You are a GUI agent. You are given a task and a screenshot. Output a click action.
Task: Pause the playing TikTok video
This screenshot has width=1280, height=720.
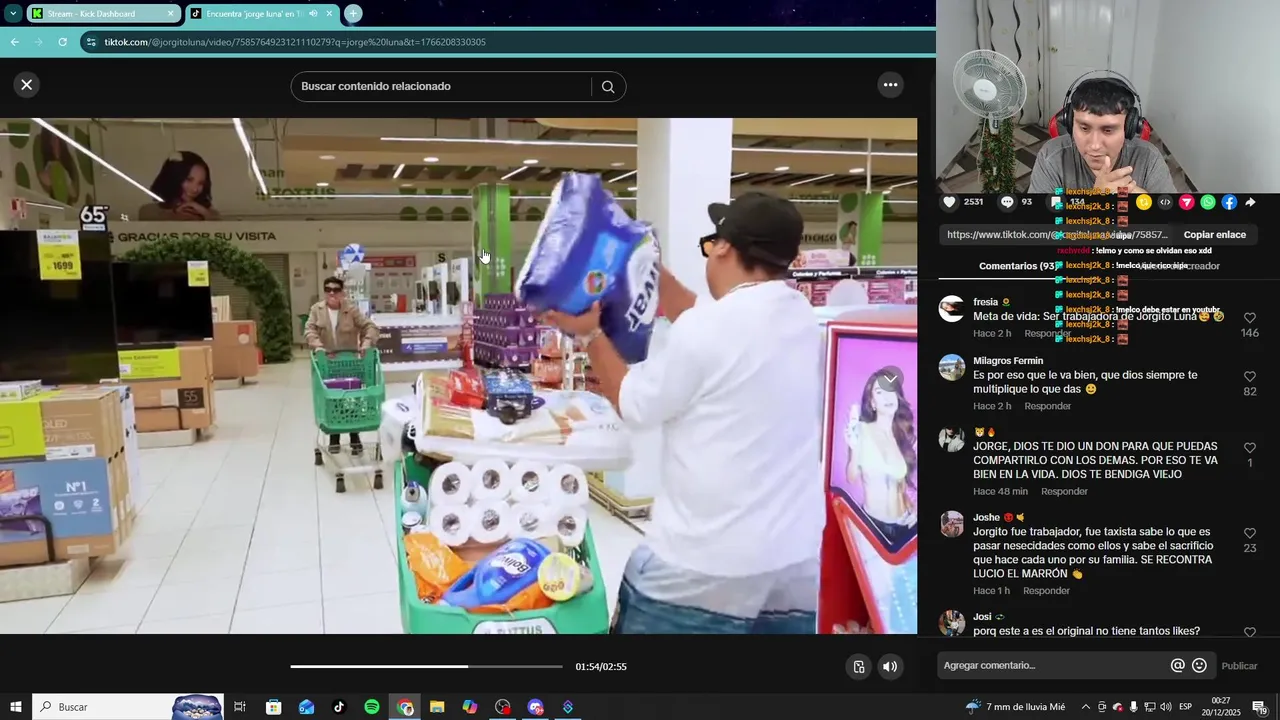click(x=458, y=375)
